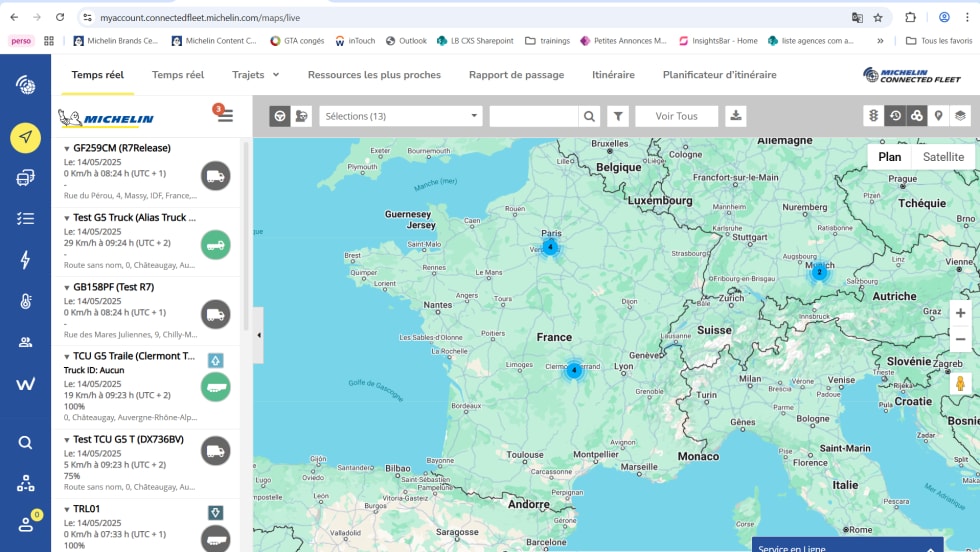The width and height of the screenshot is (980, 552).
Task: Toggle the traffic light layer icon
Action: 873,116
